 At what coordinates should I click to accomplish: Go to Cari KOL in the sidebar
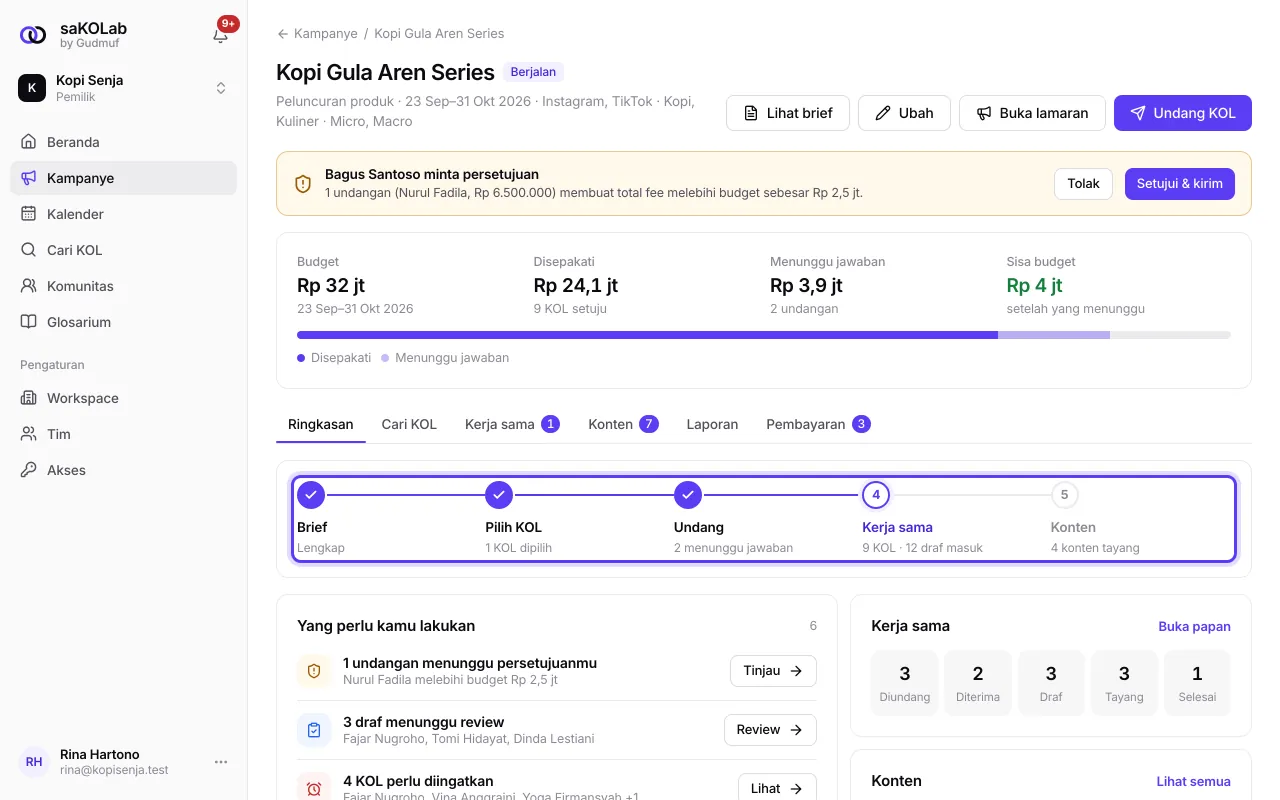pyautogui.click(x=123, y=250)
